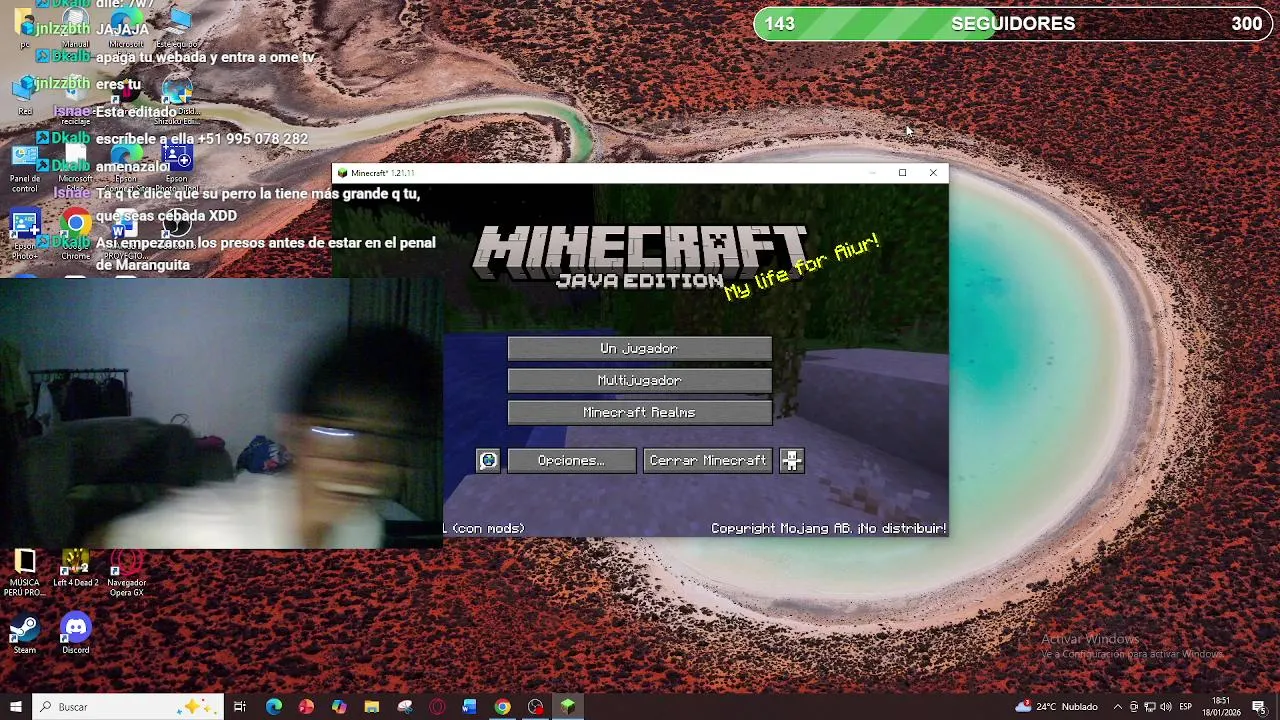This screenshot has height=720, width=1280.
Task: Launch Microsoft Edge from the taskbar
Action: (x=273, y=707)
